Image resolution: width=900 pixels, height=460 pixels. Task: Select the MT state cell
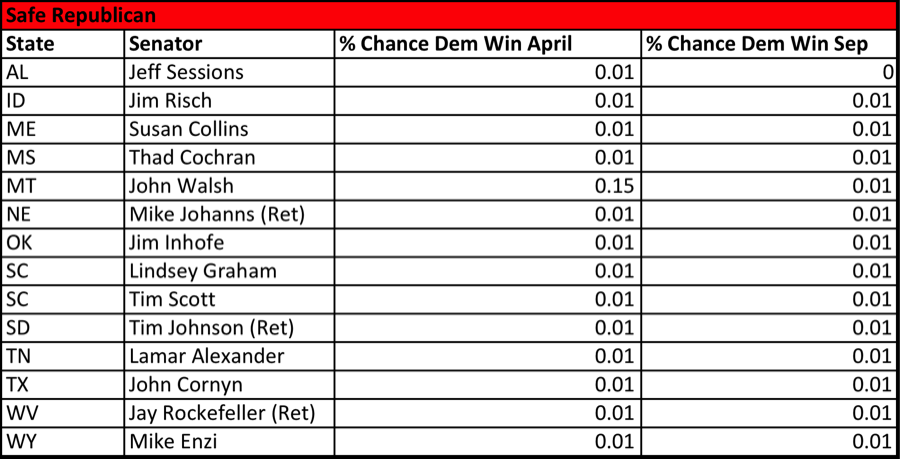pyautogui.click(x=63, y=186)
